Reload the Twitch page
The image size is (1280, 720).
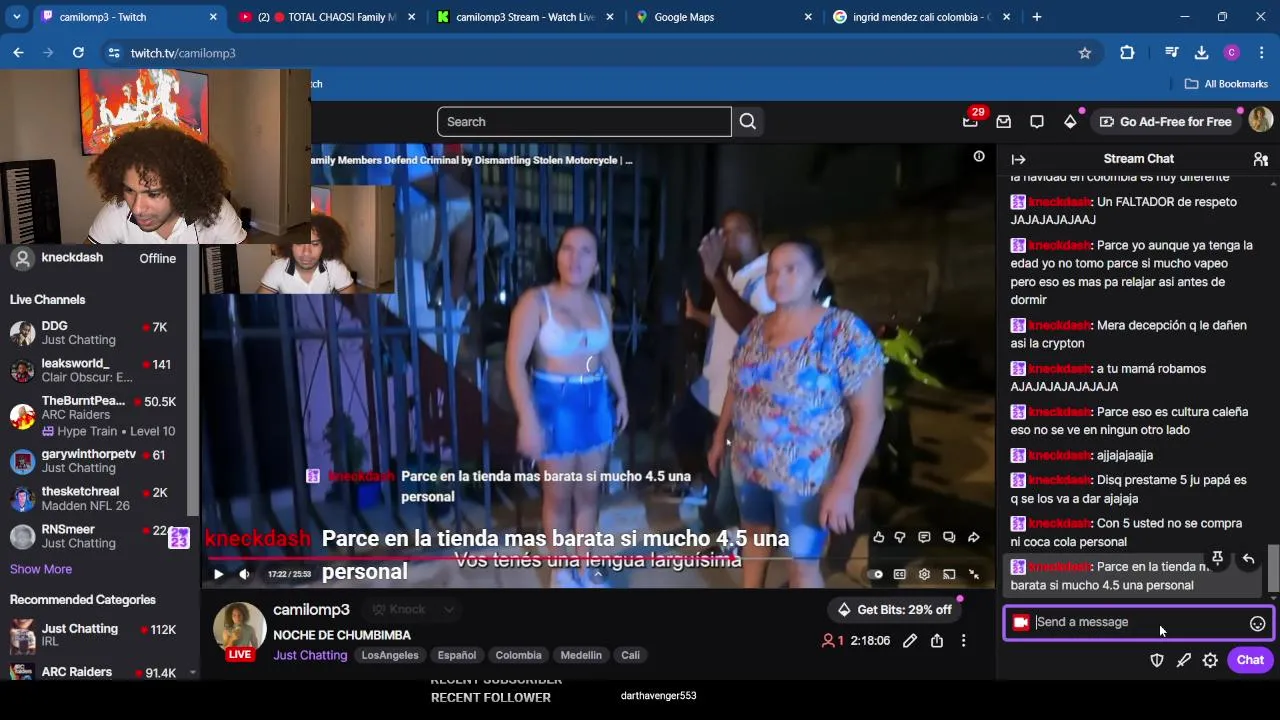pyautogui.click(x=78, y=53)
